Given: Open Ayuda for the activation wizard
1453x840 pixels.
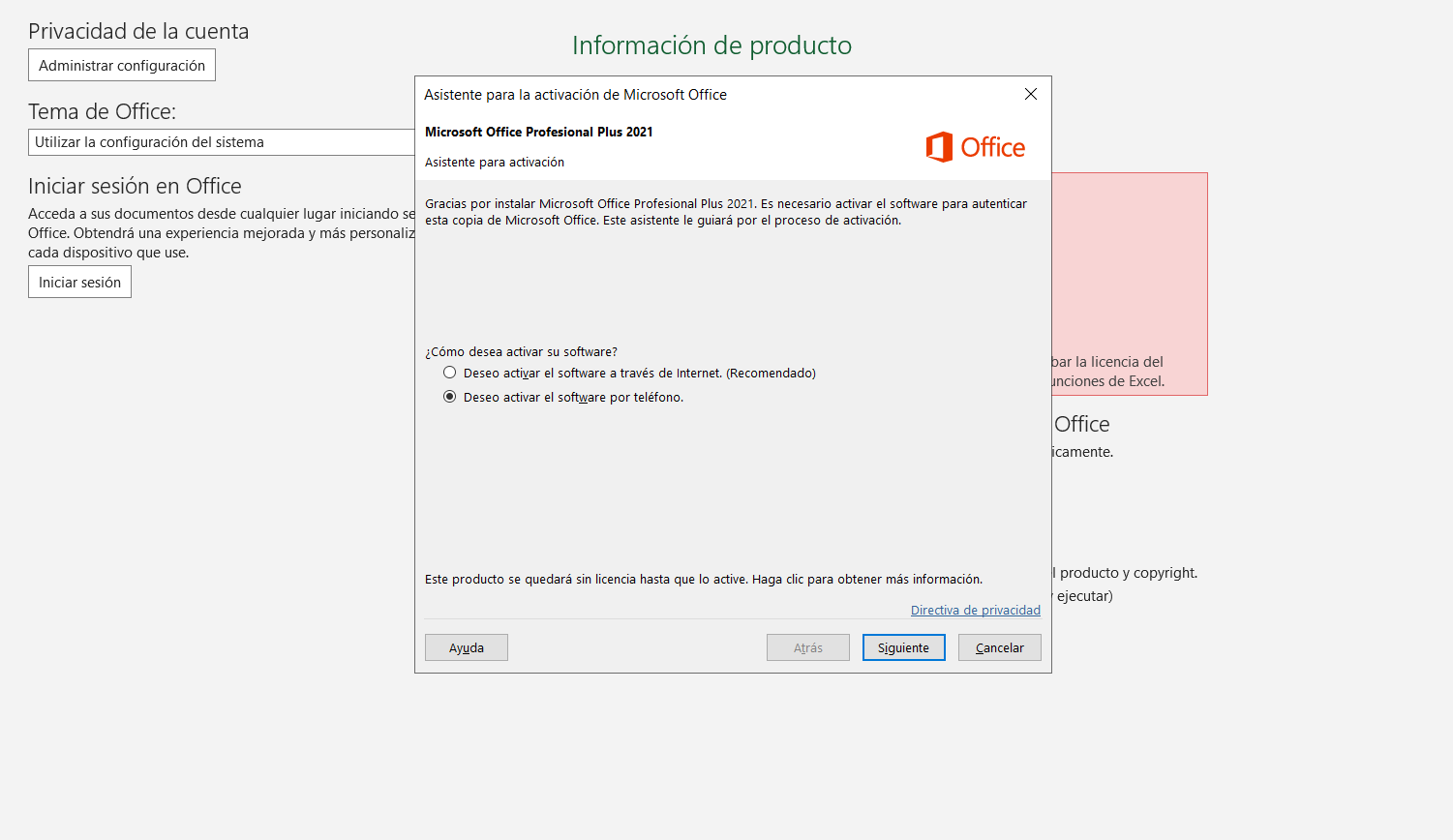Looking at the screenshot, I should 466,647.
